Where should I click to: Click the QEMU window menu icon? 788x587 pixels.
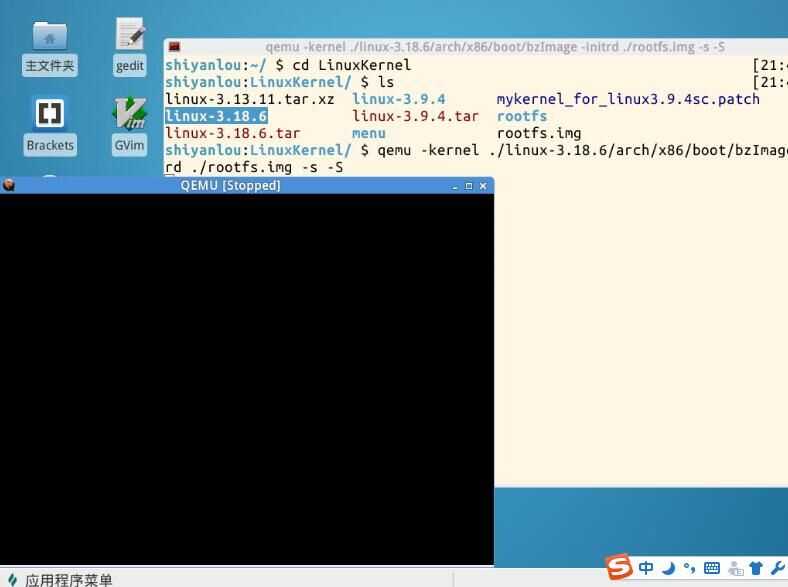[9, 185]
